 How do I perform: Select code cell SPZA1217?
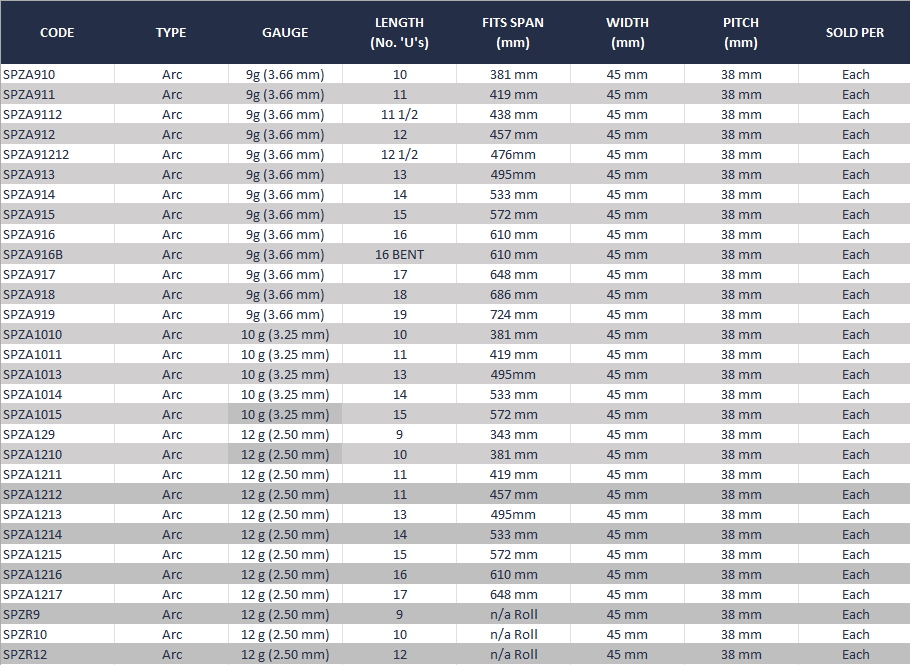[x=57, y=595]
